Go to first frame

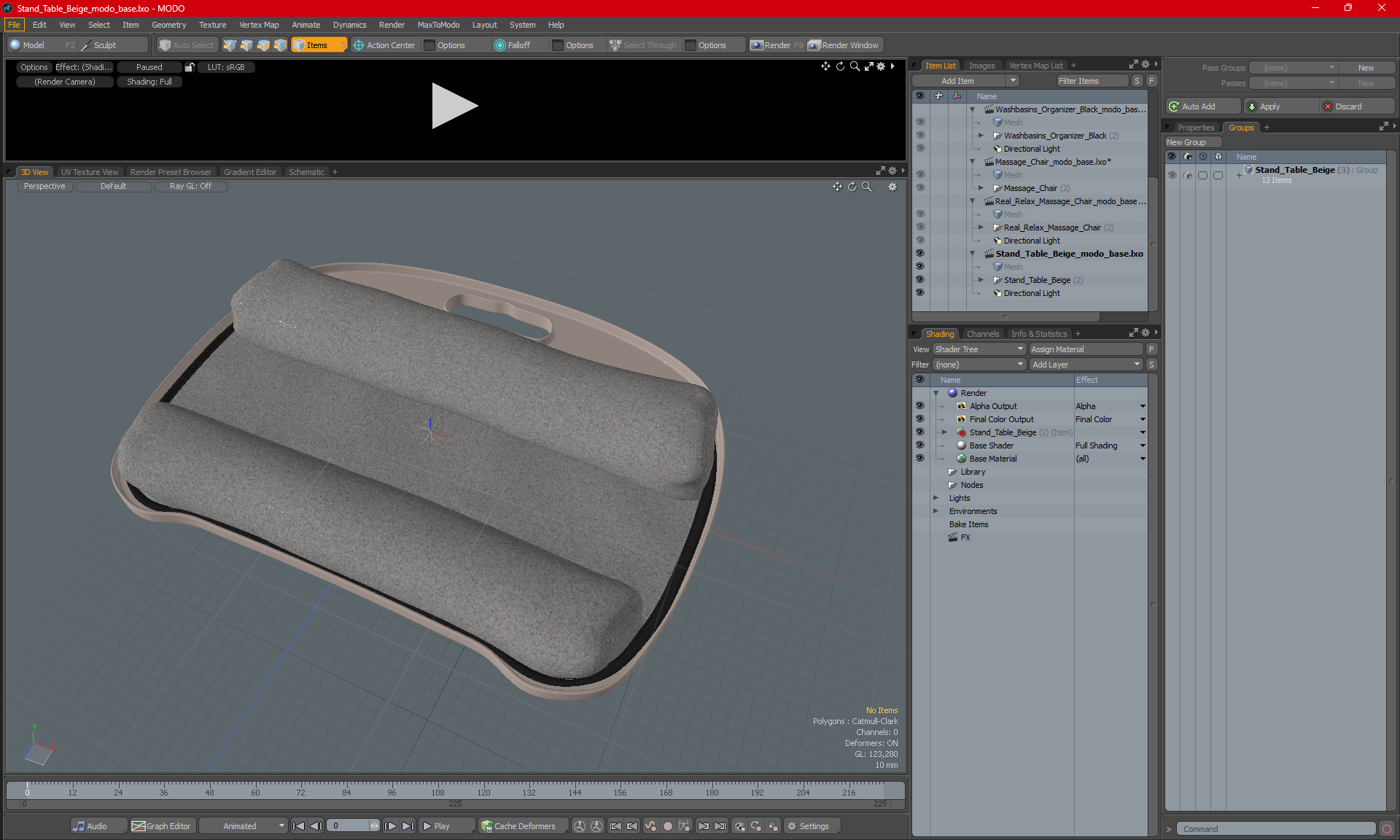[298, 826]
